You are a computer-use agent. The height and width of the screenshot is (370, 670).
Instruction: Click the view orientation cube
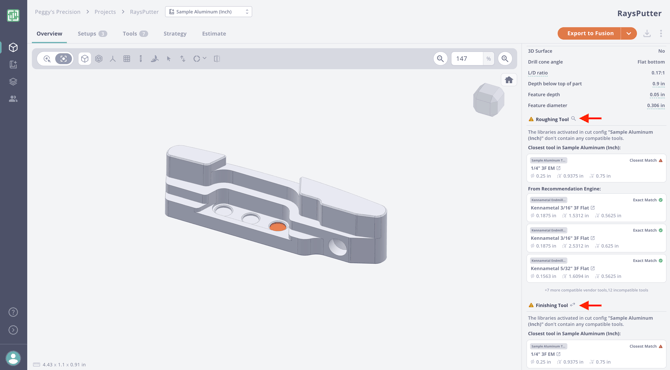(488, 100)
